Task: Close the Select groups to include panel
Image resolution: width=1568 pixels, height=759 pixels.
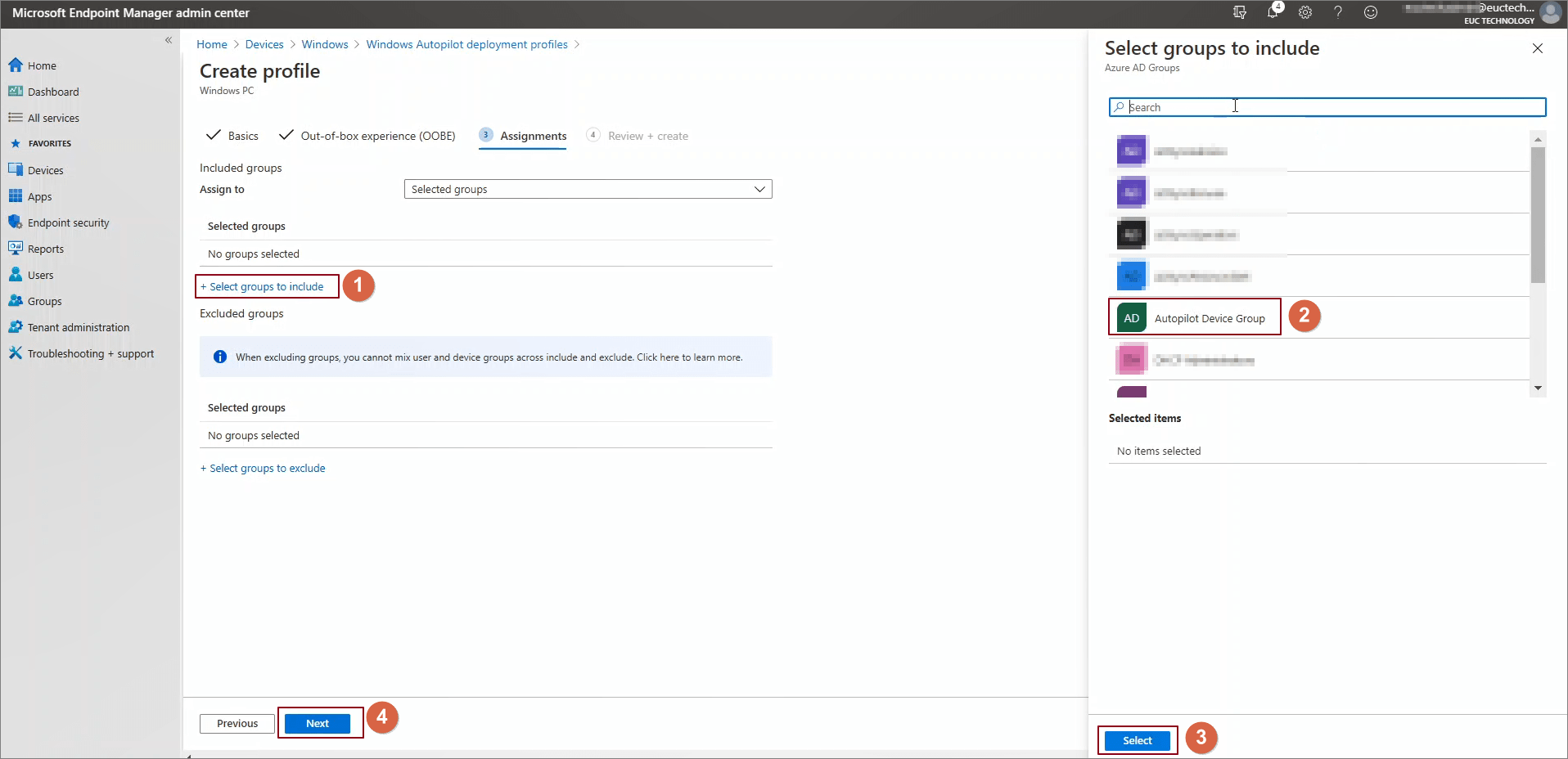Action: point(1538,48)
